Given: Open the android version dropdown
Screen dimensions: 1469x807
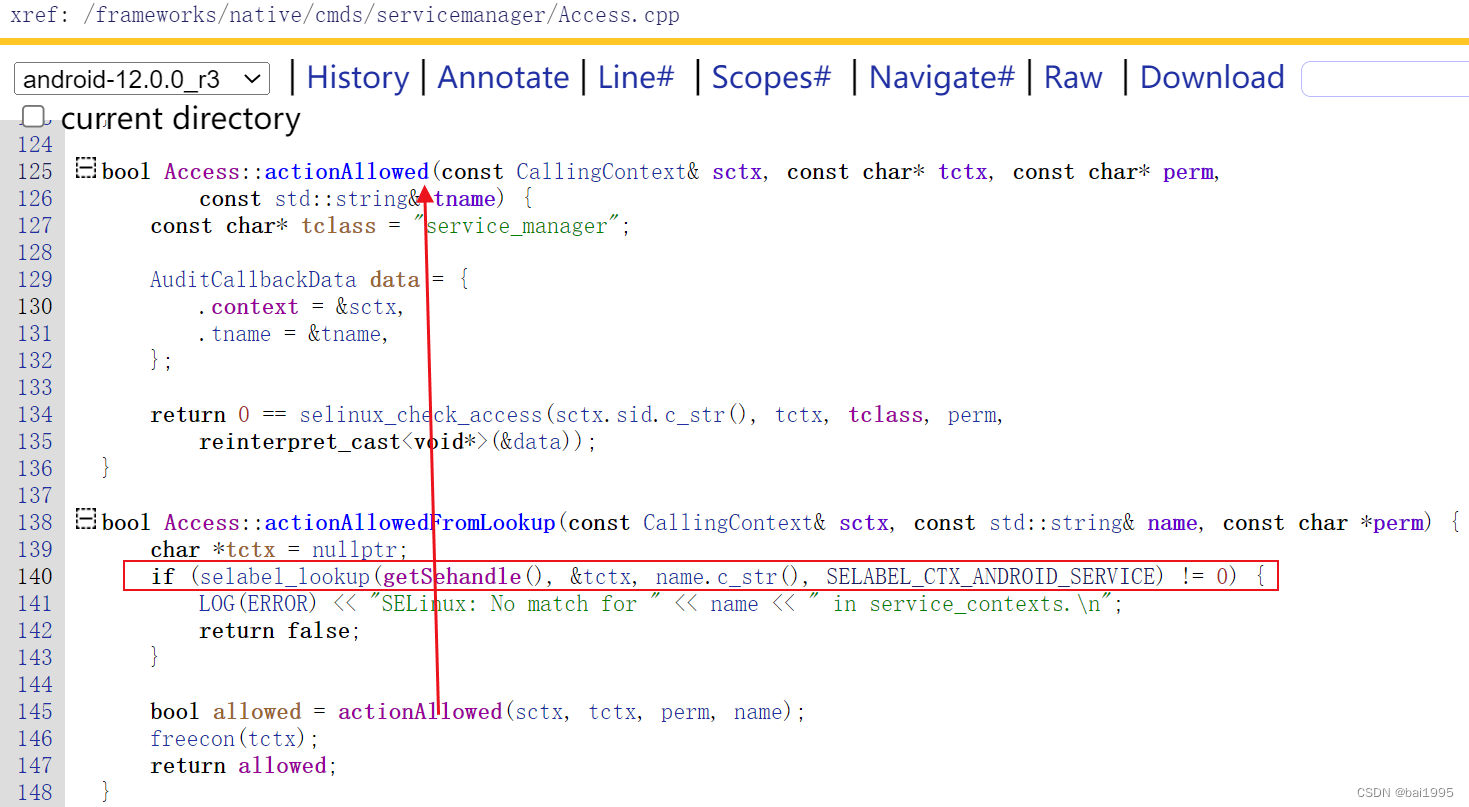Looking at the screenshot, I should pos(140,78).
